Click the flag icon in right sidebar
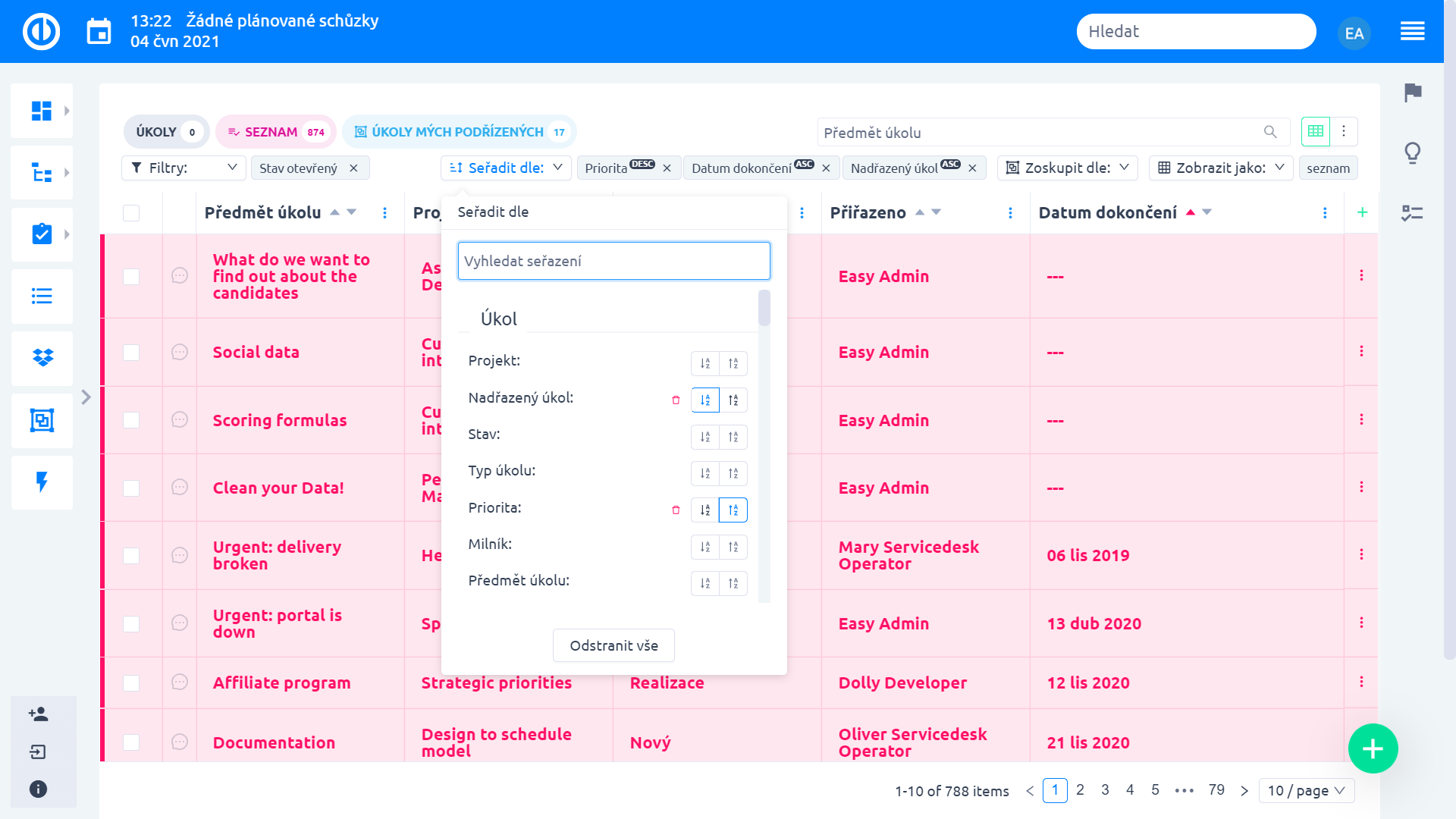 (x=1413, y=93)
